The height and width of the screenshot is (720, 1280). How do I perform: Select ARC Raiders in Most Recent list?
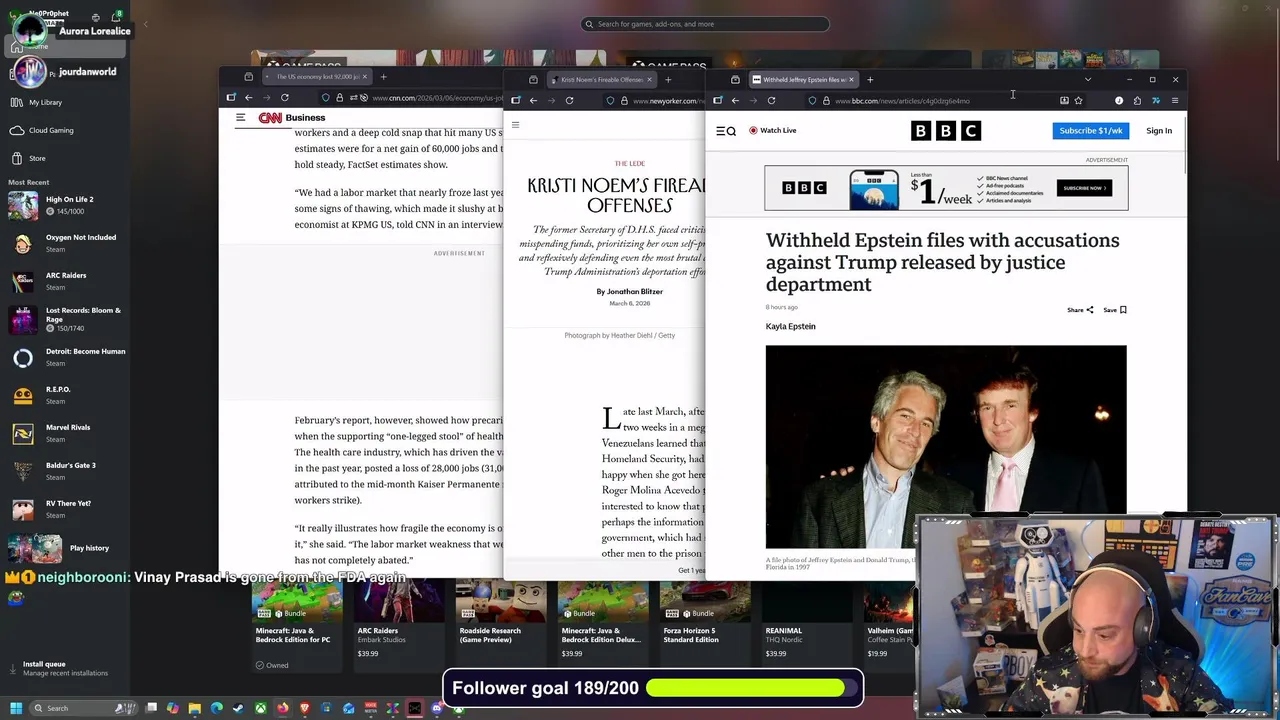[x=66, y=281]
